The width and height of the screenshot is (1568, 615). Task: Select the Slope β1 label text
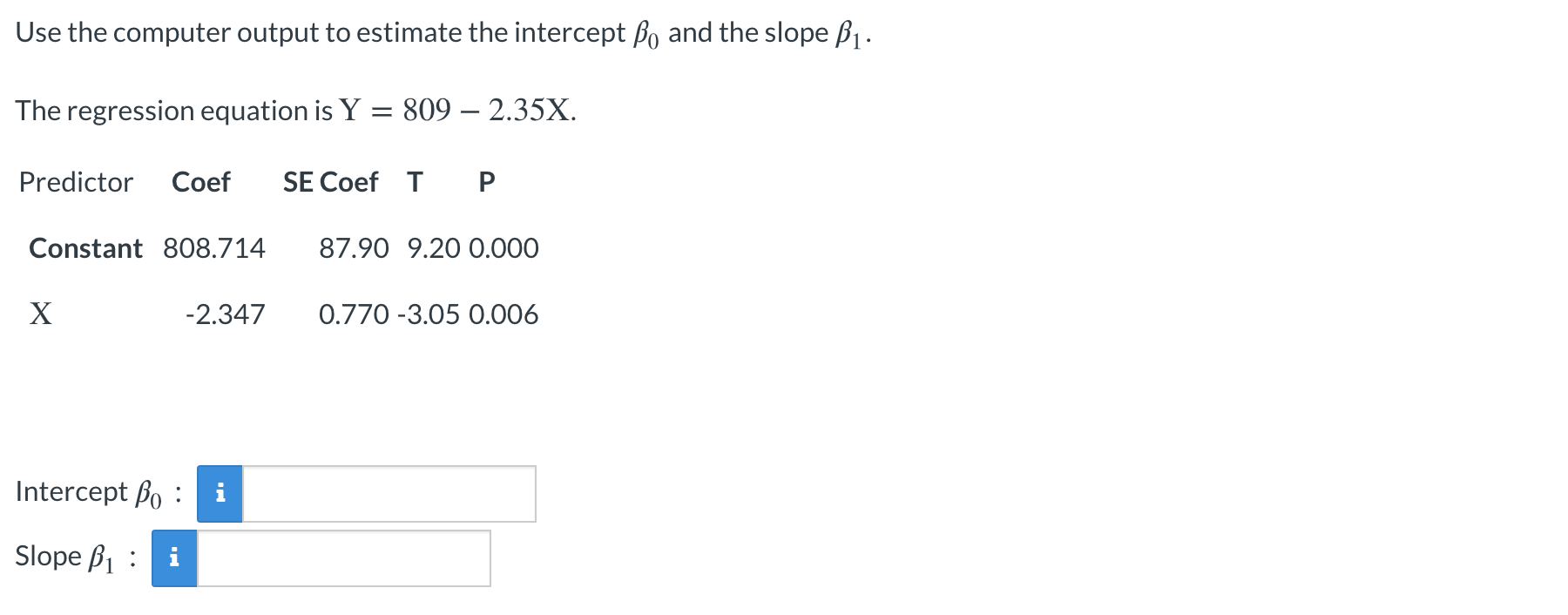65,558
